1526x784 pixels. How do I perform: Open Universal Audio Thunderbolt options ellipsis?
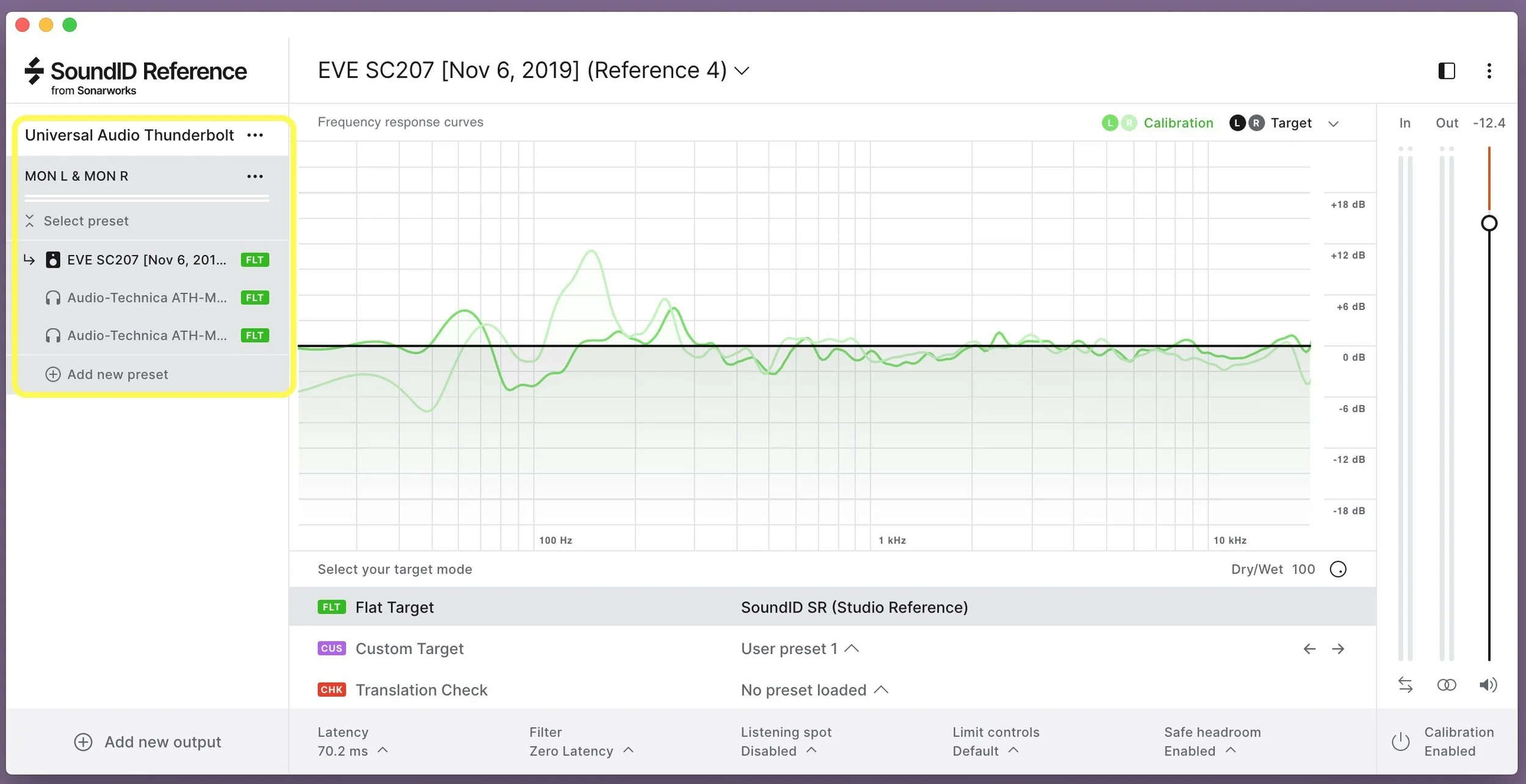pos(255,135)
